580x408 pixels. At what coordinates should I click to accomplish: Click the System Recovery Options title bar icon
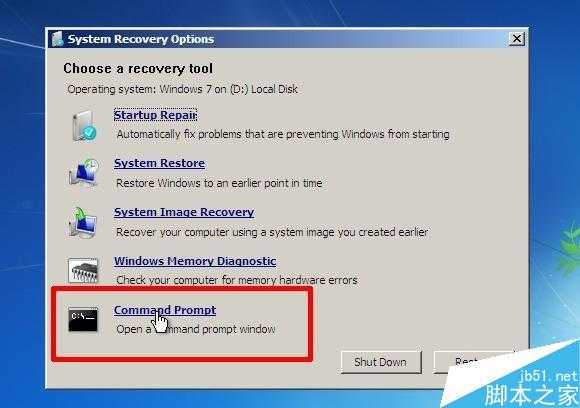click(x=58, y=39)
